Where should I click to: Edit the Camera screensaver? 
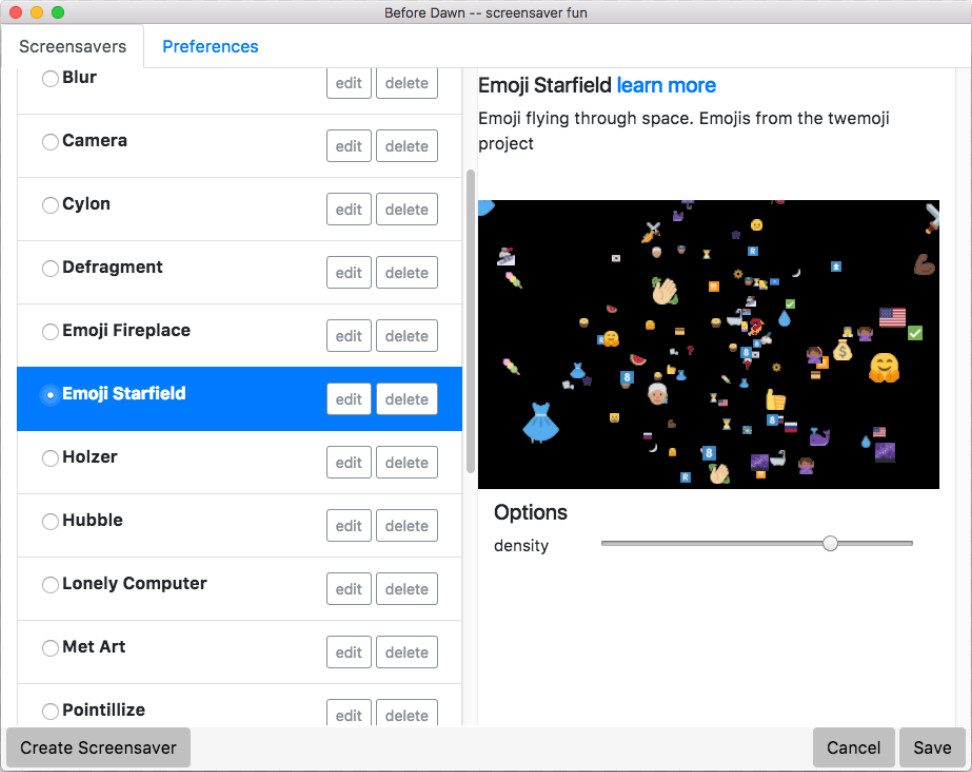pyautogui.click(x=349, y=146)
